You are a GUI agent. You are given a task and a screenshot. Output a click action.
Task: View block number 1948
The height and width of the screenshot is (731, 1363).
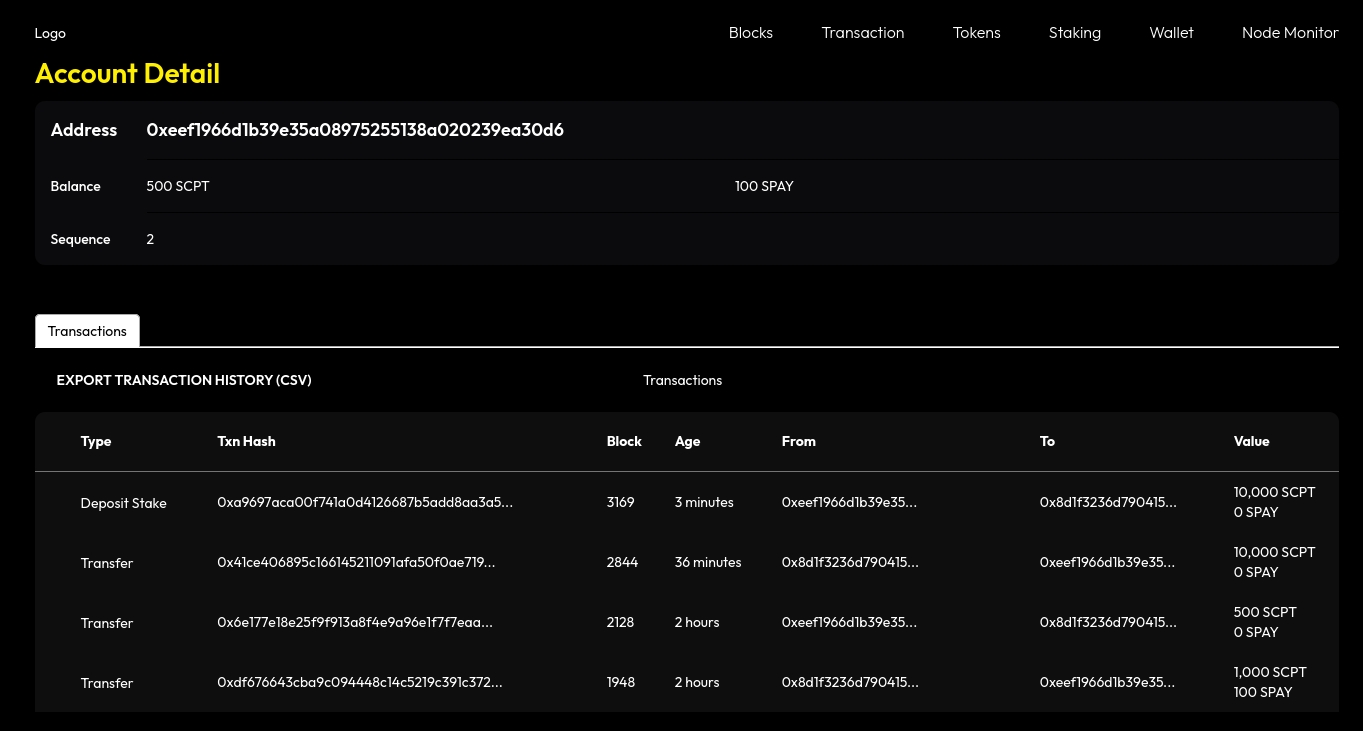(620, 682)
